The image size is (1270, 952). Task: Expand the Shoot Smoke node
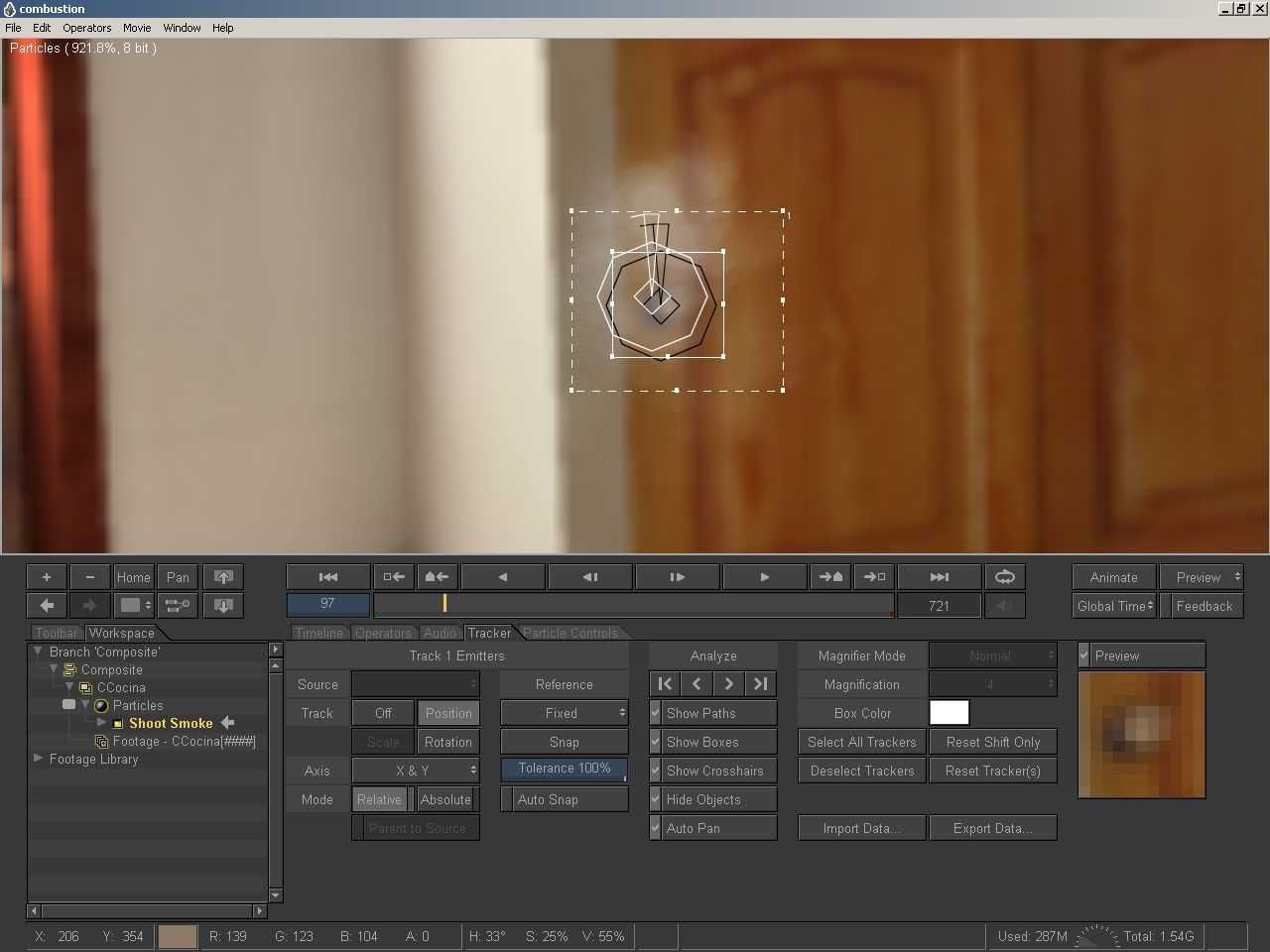[x=101, y=723]
